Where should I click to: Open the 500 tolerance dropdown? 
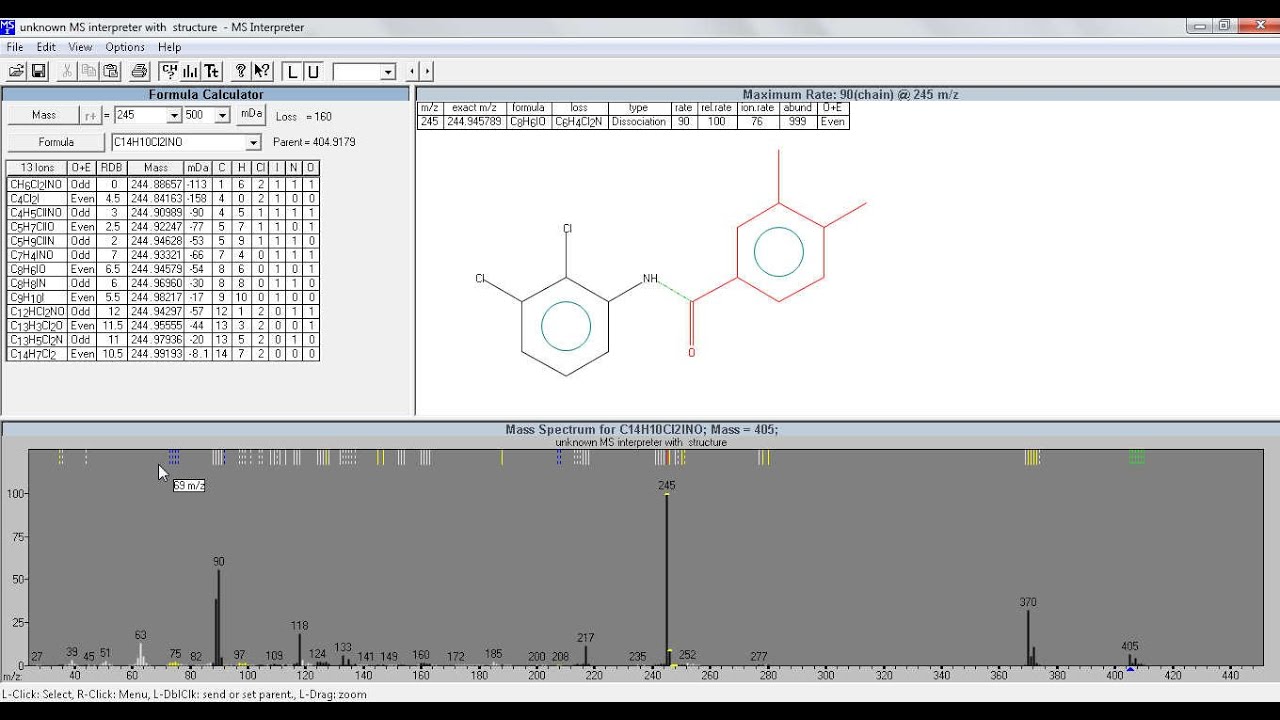(x=224, y=116)
